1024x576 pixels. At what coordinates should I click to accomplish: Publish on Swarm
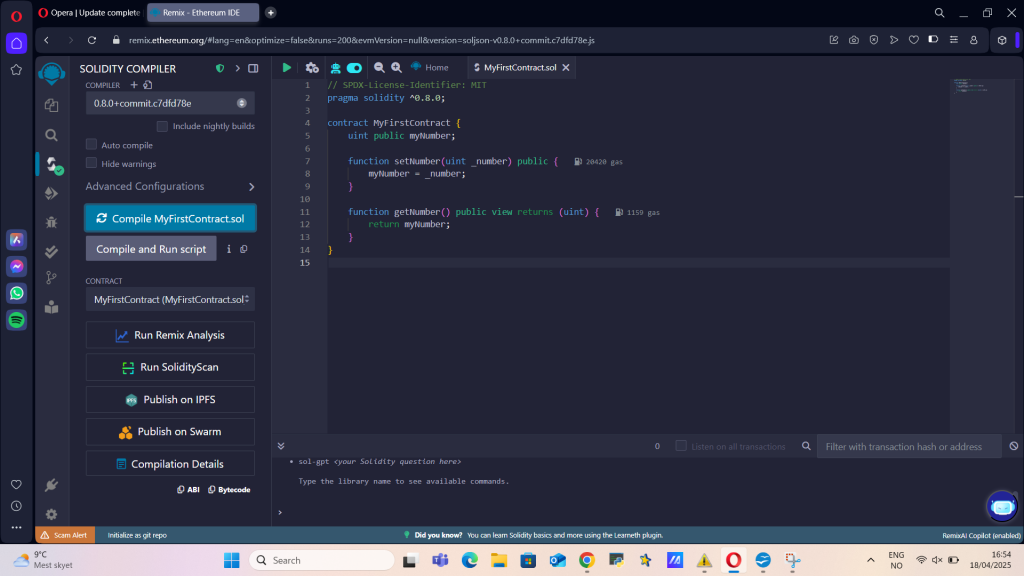170,432
